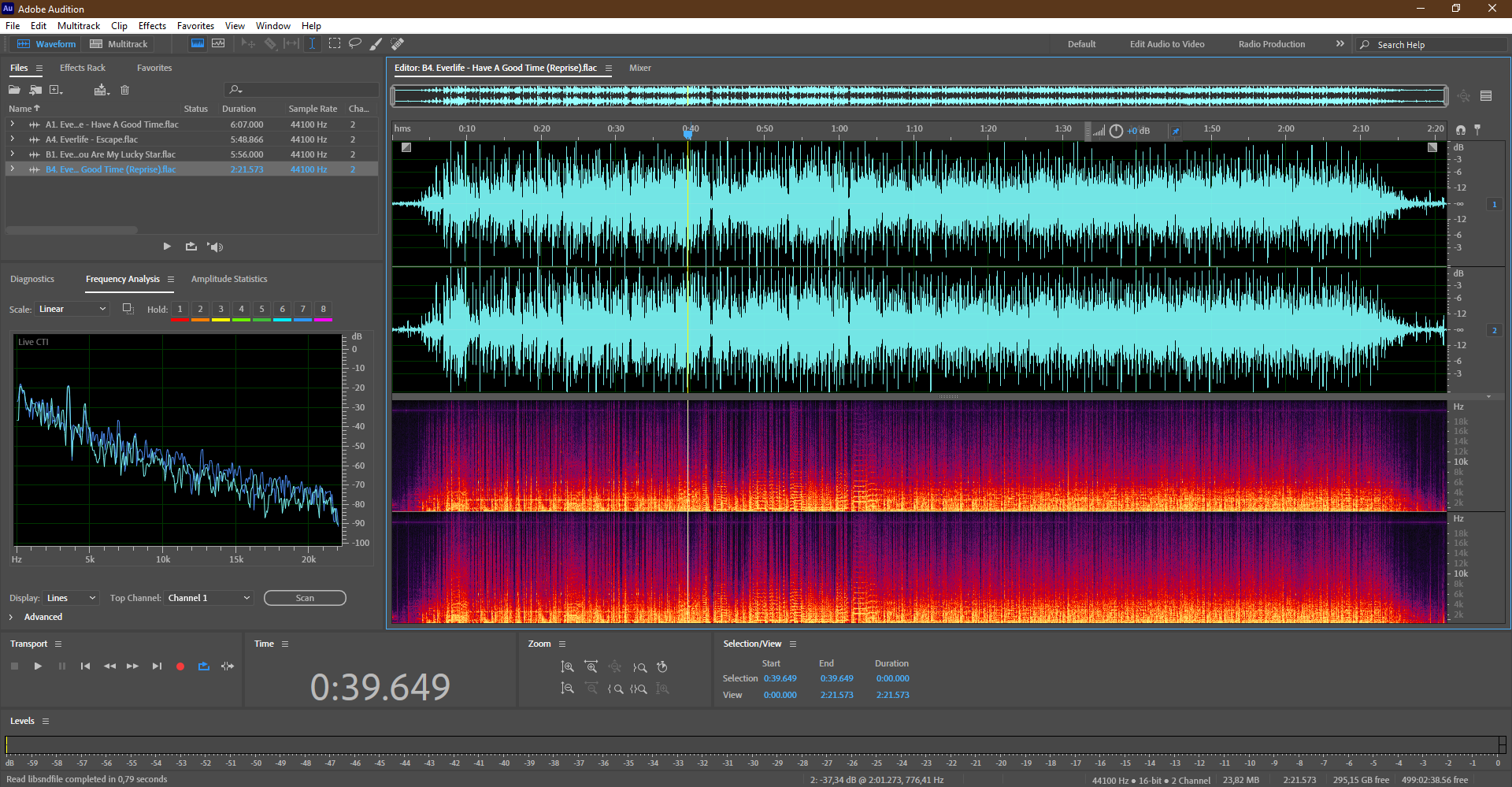
Task: Play the selected file in Files panel preview
Action: click(x=167, y=247)
